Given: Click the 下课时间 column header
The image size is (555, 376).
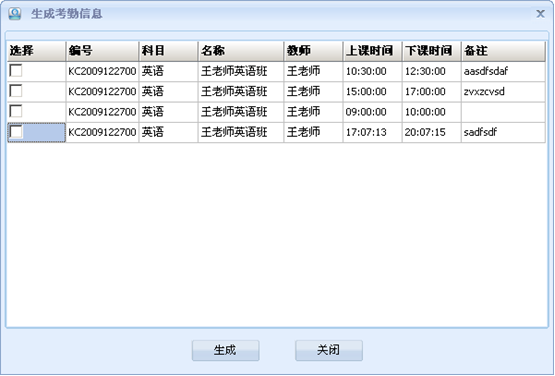Looking at the screenshot, I should (x=432, y=51).
